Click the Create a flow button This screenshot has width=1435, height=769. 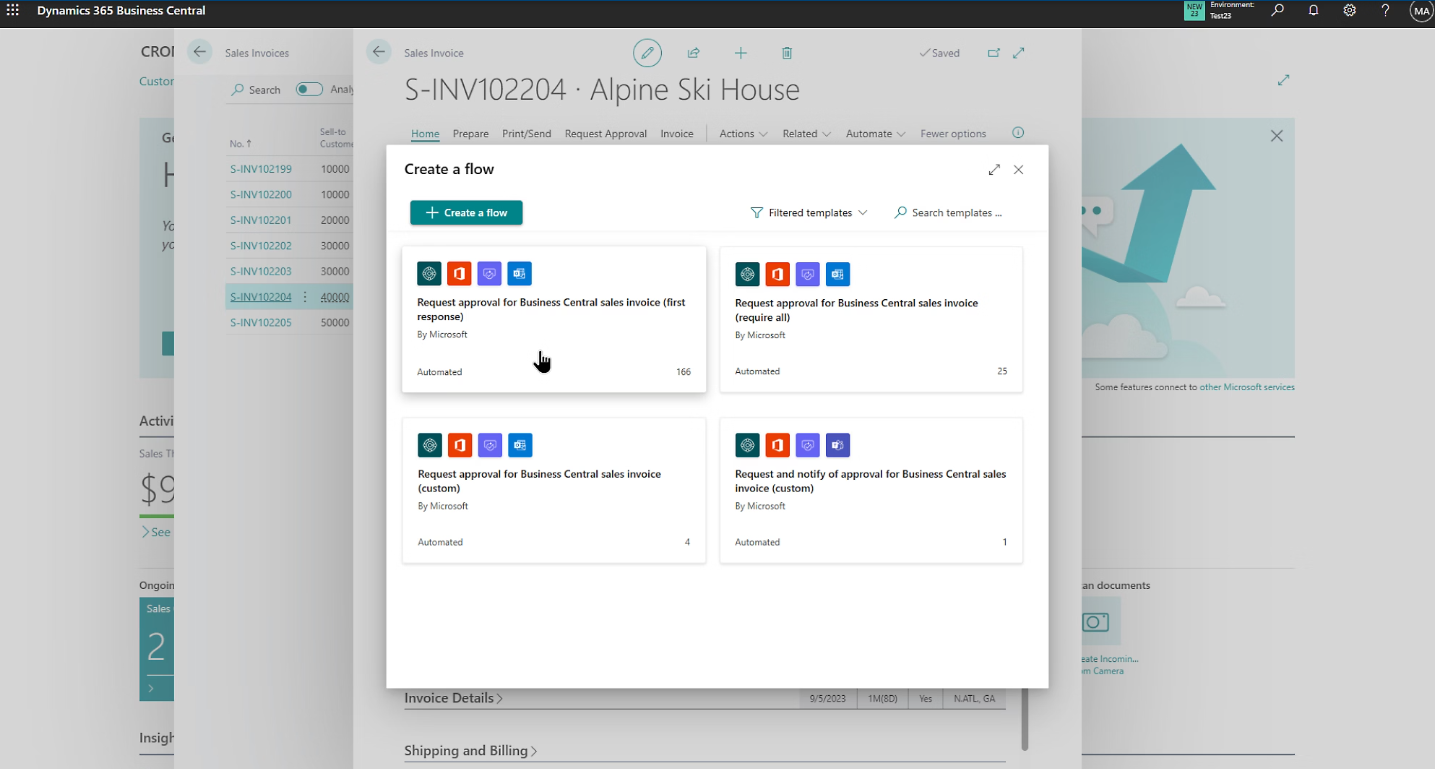[466, 213]
